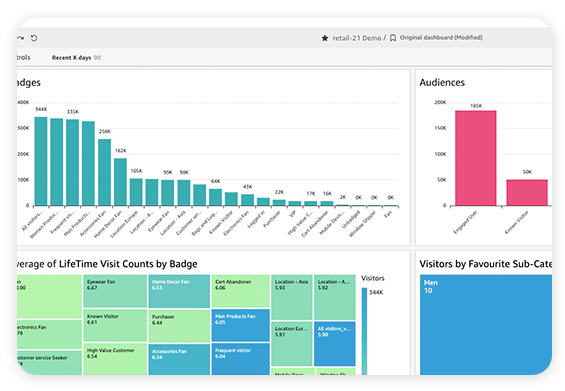The image size is (565, 391).
Task: Select the tallest 344K teal badge bar
Action: (x=41, y=161)
